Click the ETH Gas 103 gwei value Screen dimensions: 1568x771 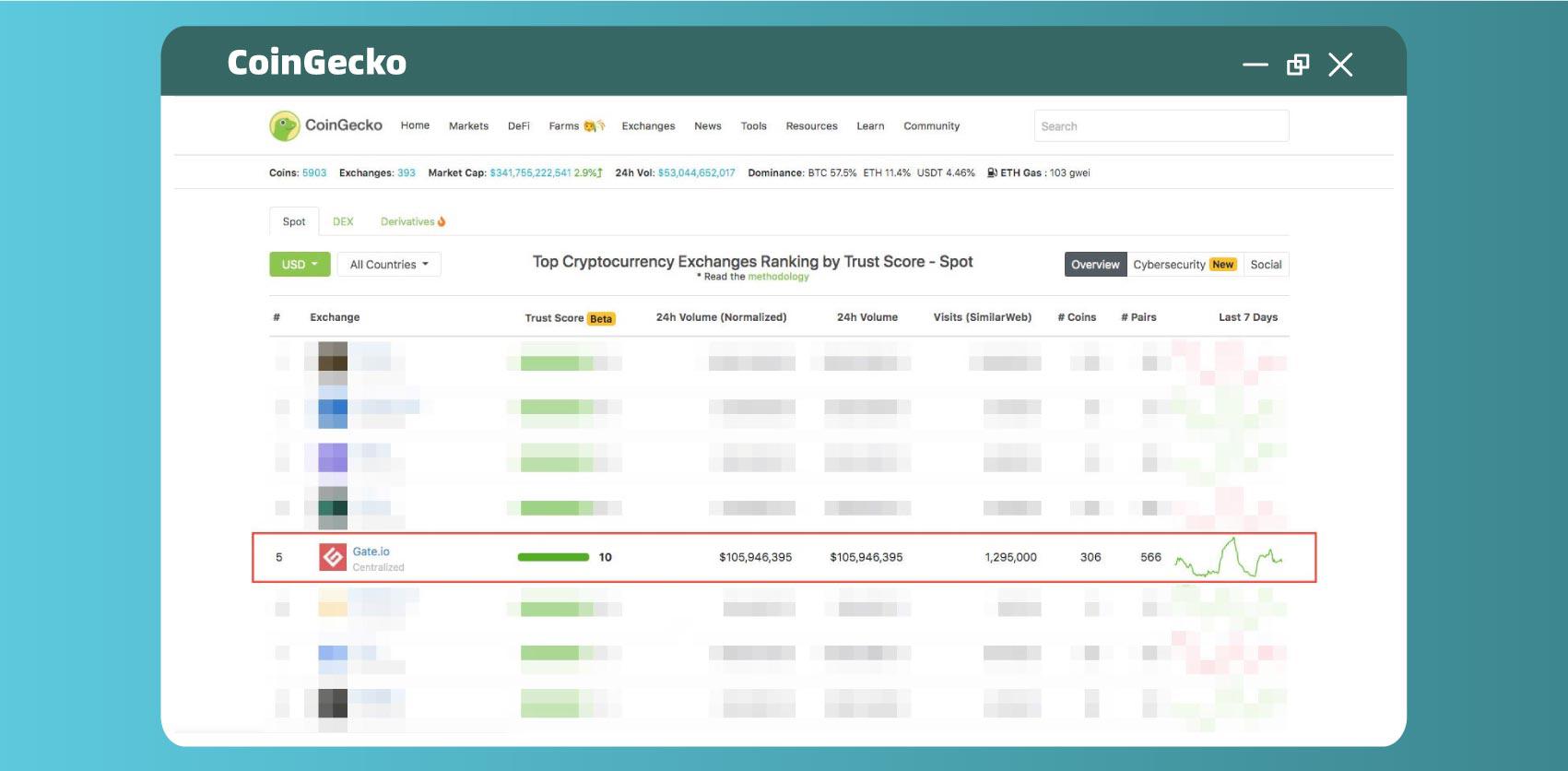pos(1069,172)
